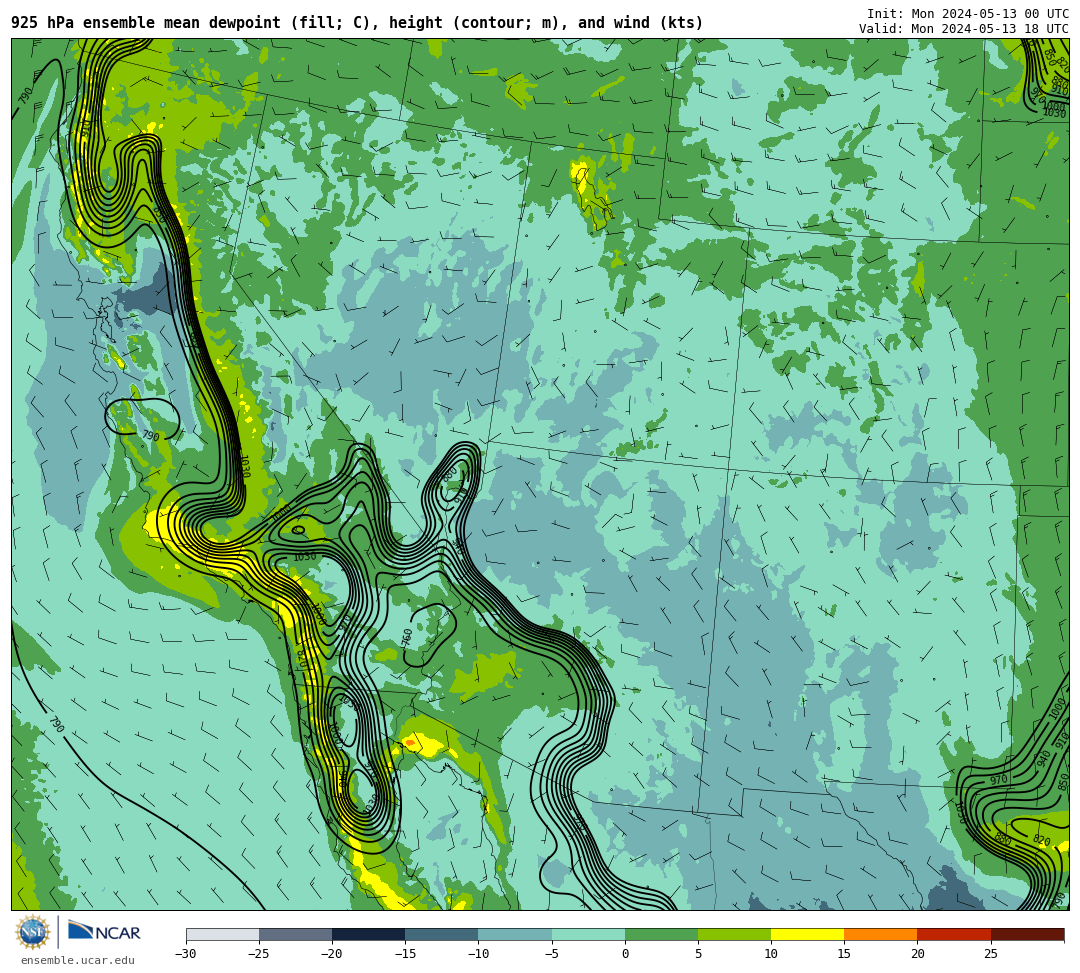Click the dark brown colorbar swatch above 25

click(x=1027, y=934)
